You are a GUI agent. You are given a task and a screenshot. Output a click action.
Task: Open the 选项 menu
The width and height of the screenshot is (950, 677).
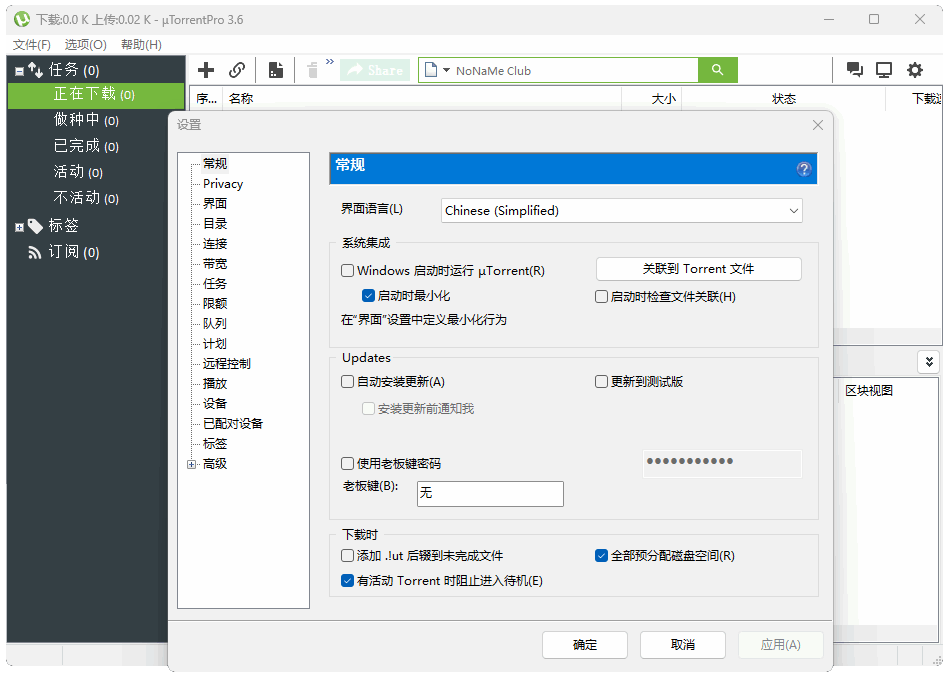point(84,44)
